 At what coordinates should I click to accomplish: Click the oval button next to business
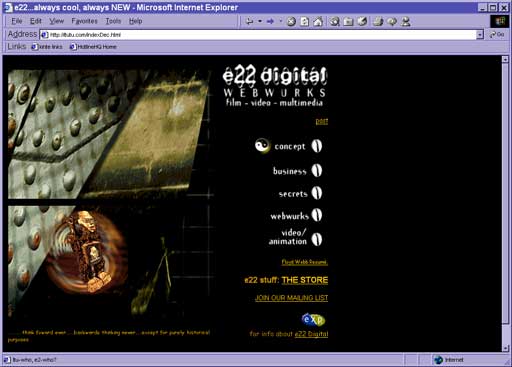[317, 170]
